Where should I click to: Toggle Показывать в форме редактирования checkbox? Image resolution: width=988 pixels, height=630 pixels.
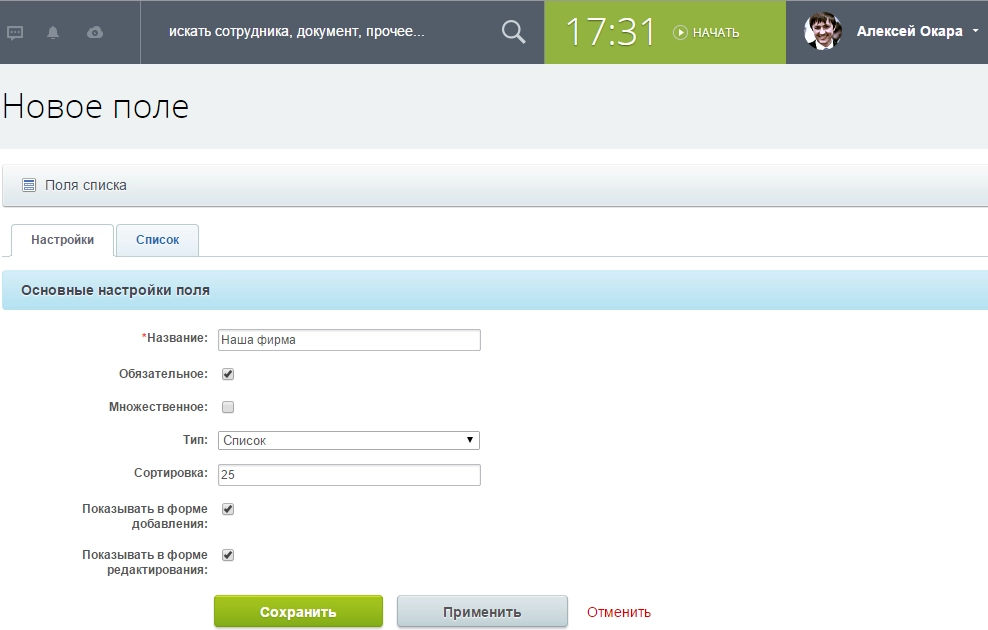pyautogui.click(x=227, y=555)
